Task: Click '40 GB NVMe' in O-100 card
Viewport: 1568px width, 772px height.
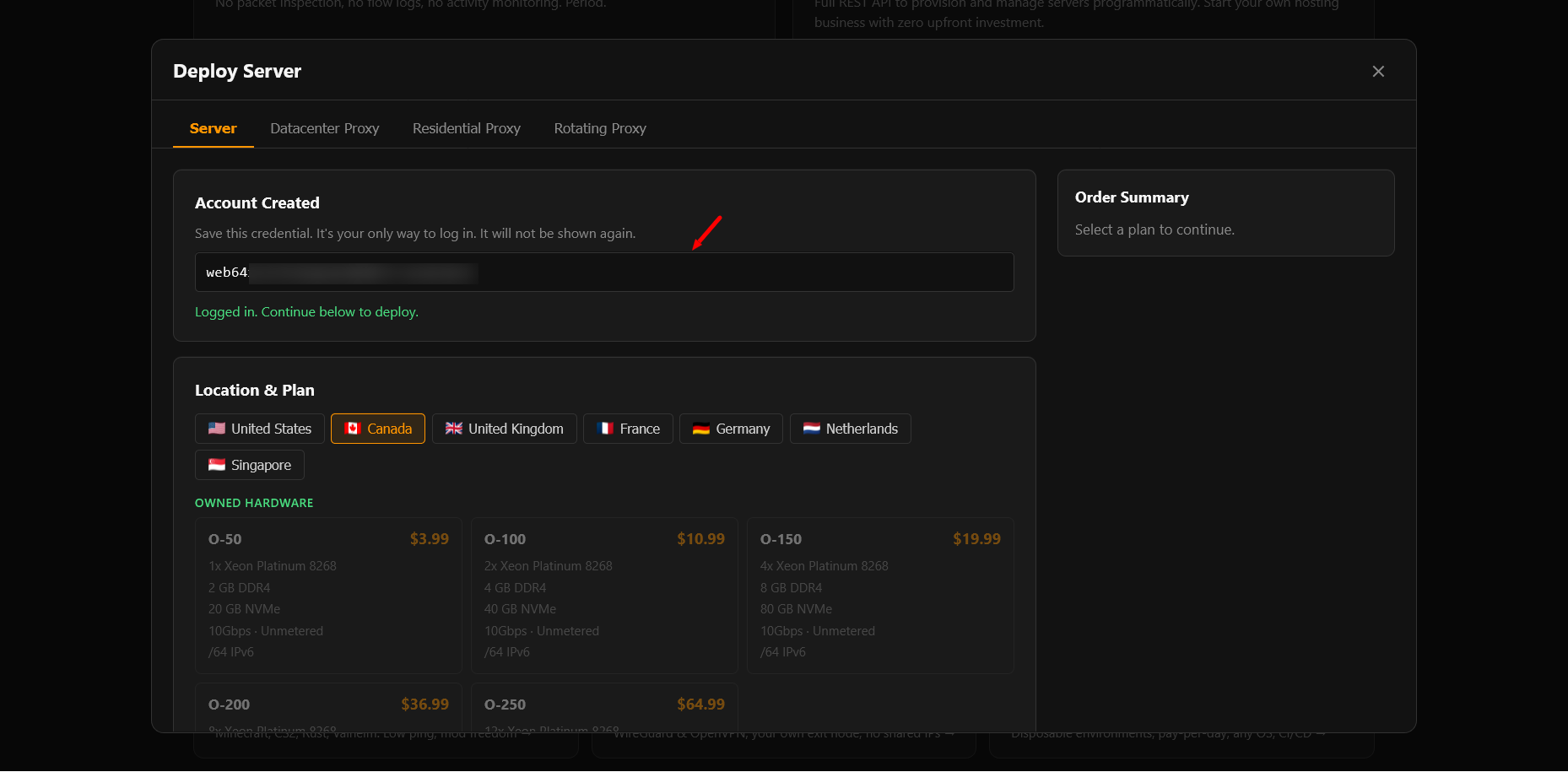Action: (x=521, y=609)
